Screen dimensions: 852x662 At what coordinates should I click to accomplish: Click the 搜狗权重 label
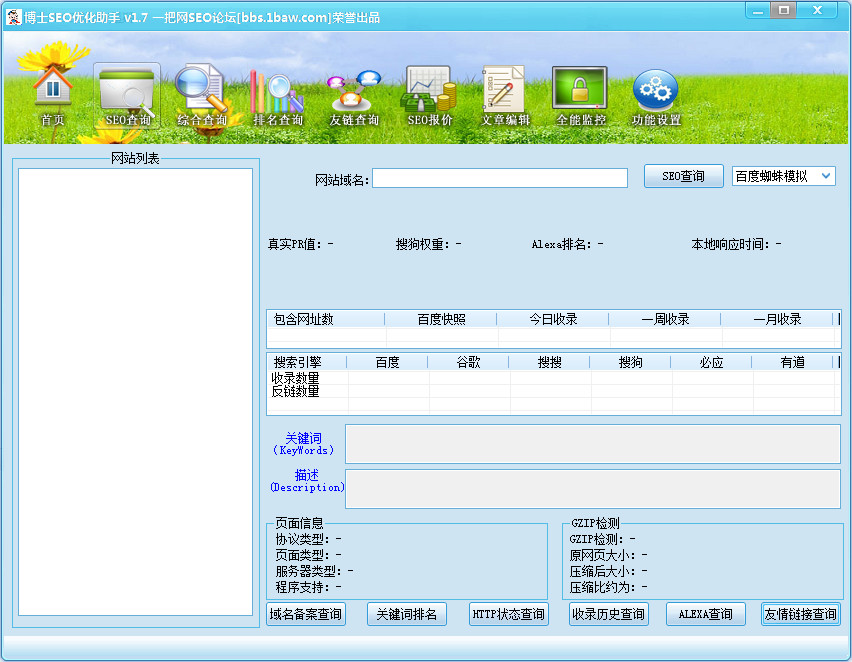click(x=423, y=245)
